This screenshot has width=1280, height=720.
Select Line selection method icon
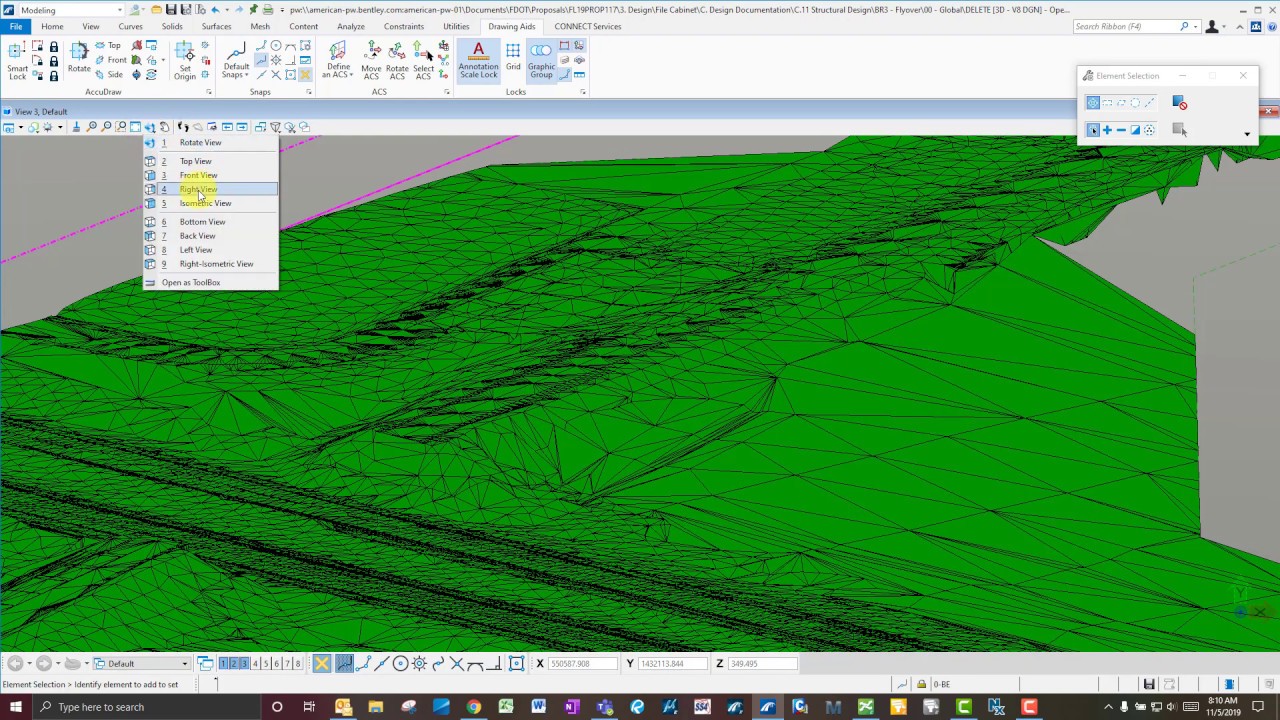point(1149,103)
